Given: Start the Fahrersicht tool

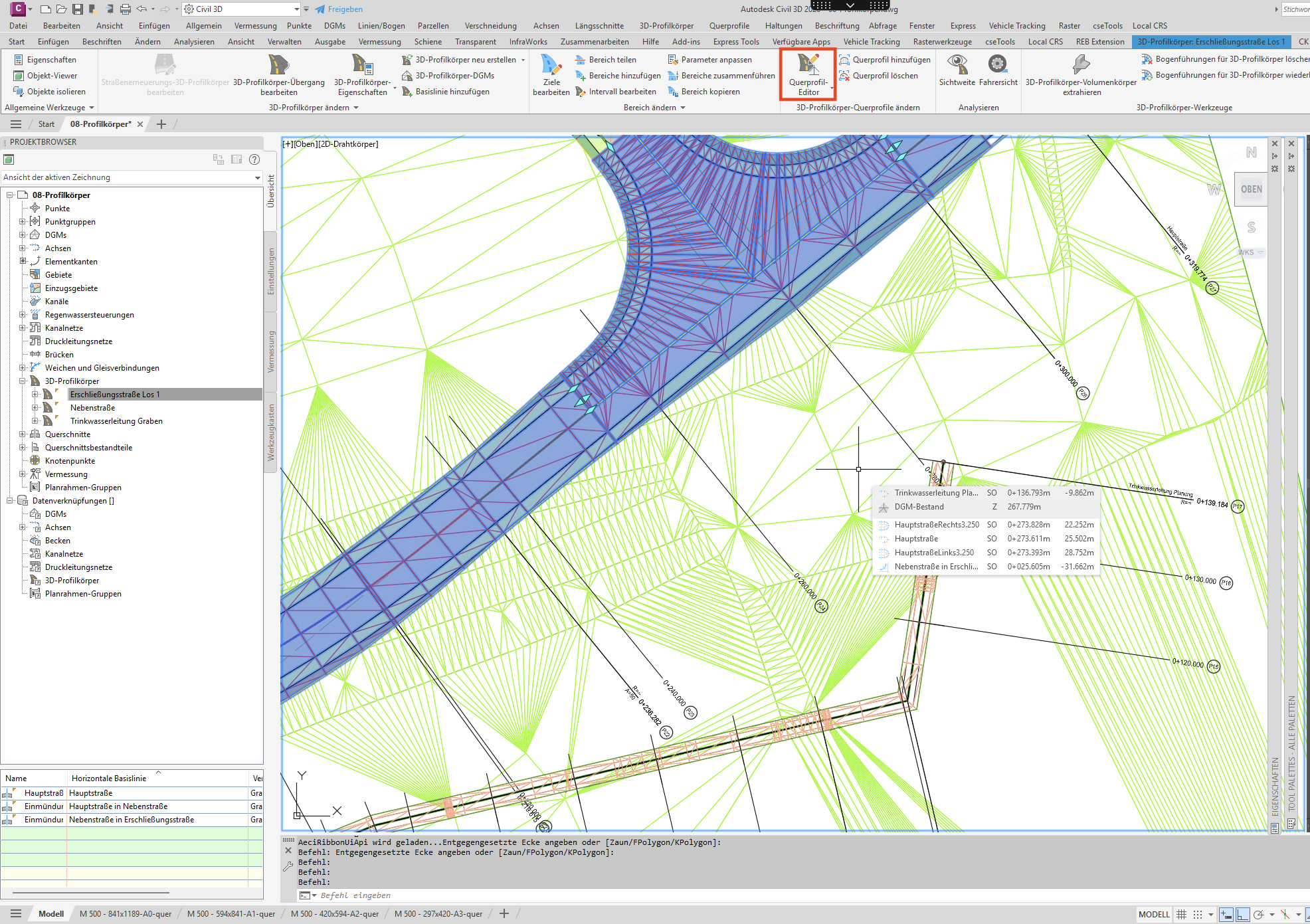Looking at the screenshot, I should [998, 70].
